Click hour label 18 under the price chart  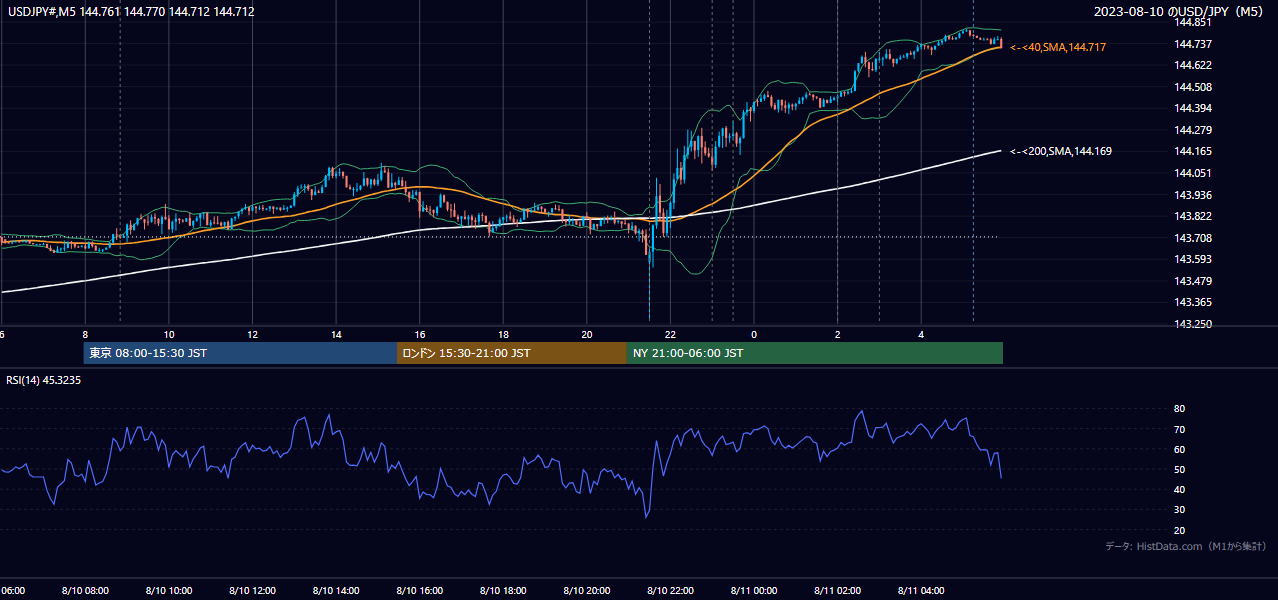click(x=504, y=335)
